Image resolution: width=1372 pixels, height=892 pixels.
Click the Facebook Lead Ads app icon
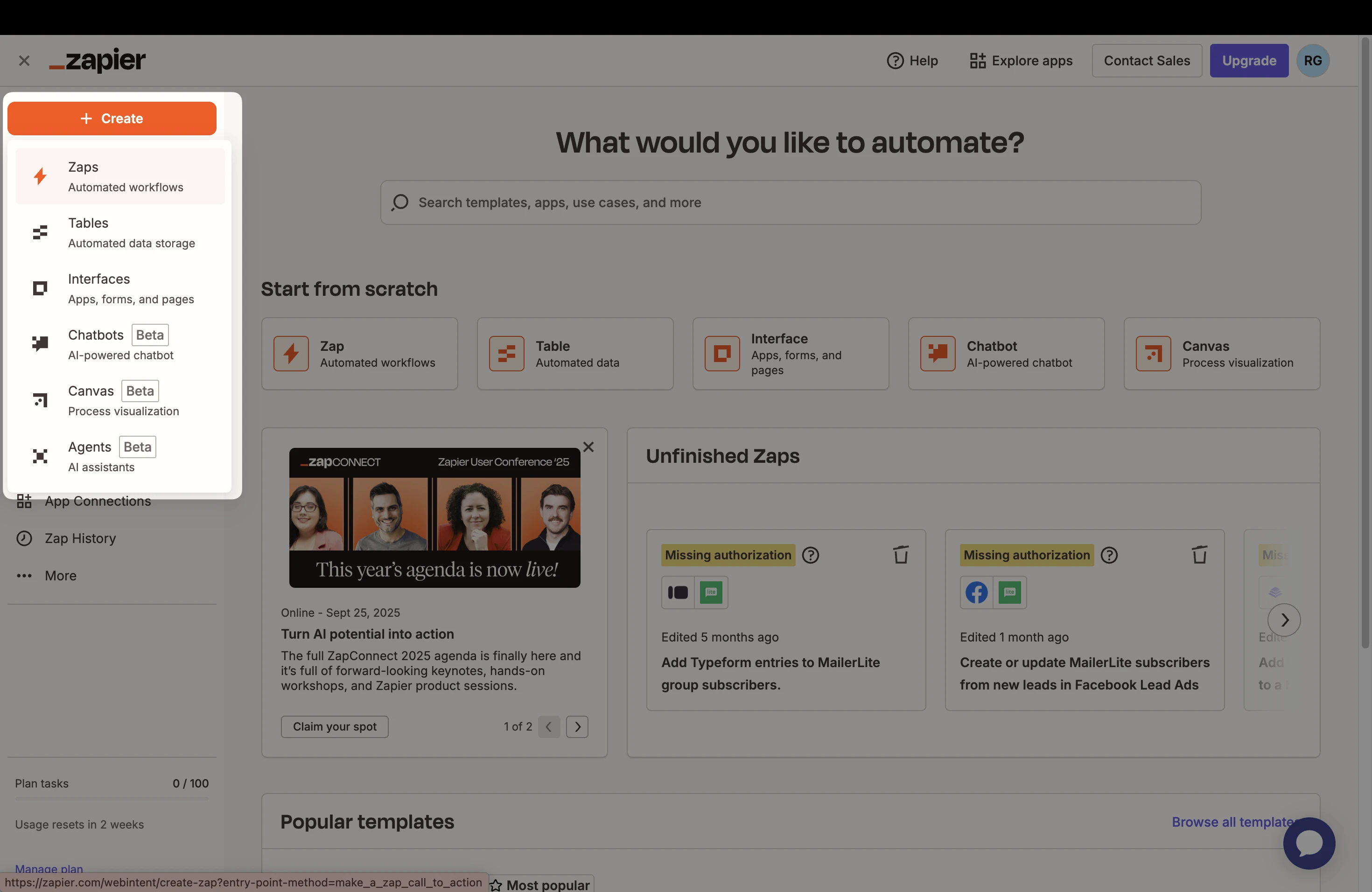point(976,592)
